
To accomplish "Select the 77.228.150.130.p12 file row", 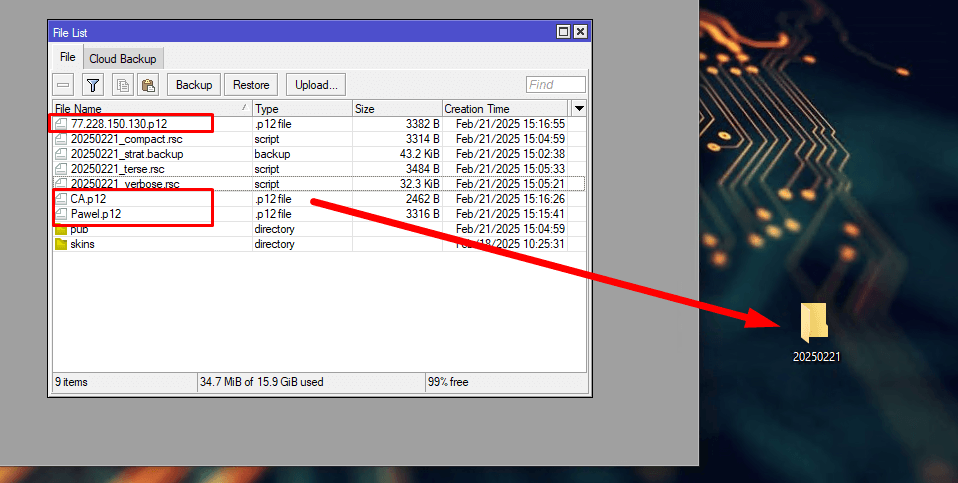I will coord(318,124).
